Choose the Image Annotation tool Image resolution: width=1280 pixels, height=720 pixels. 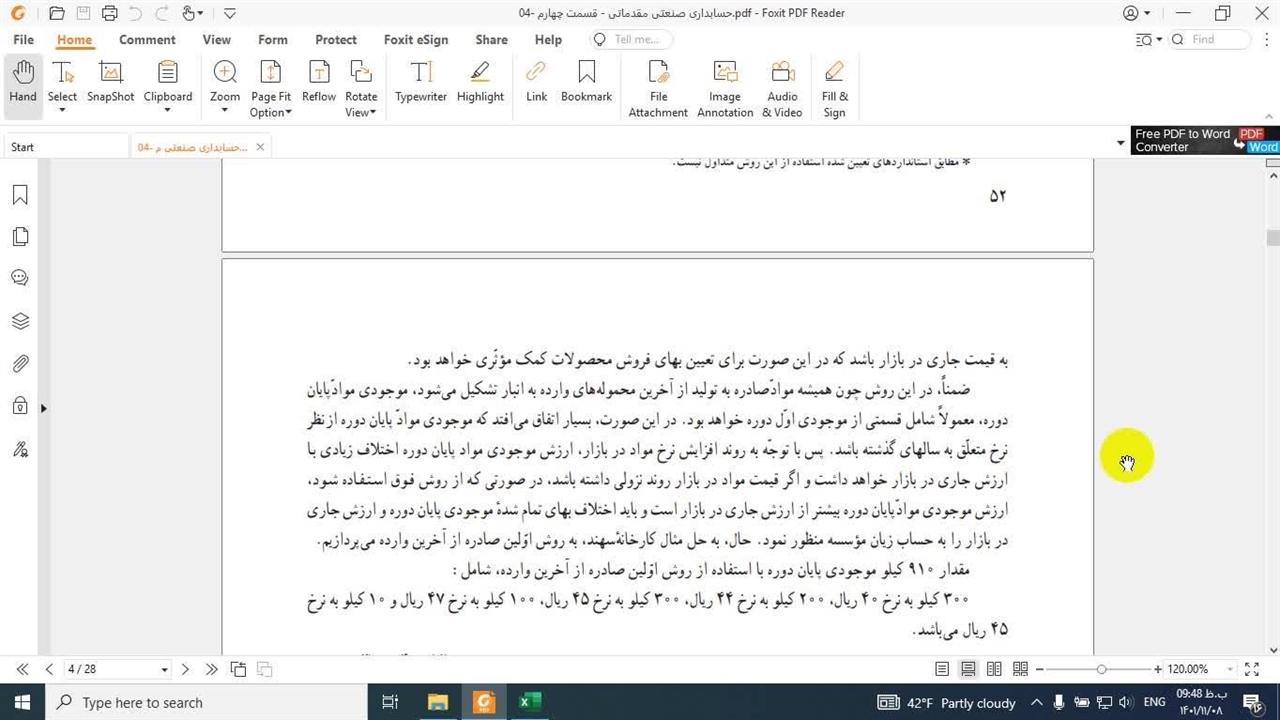tap(725, 88)
